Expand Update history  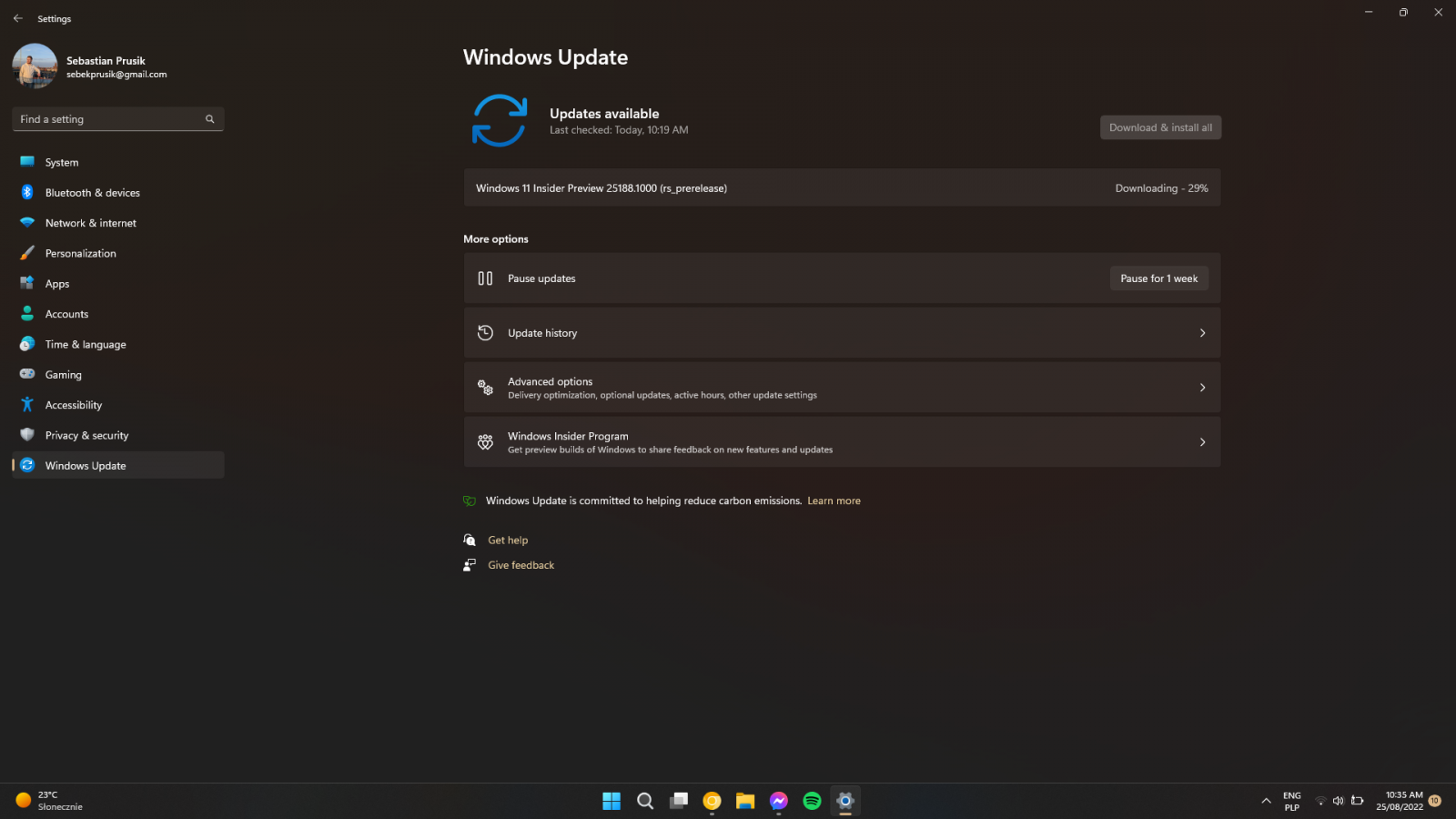click(842, 333)
